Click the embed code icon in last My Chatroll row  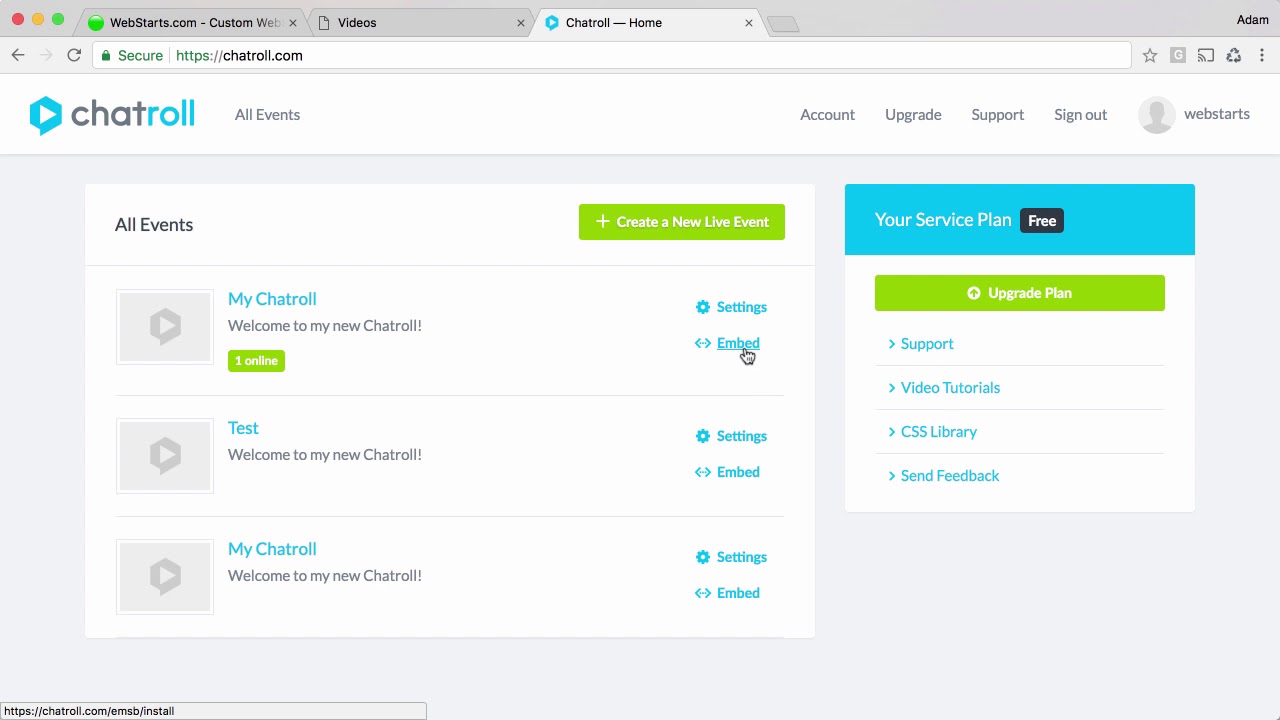(703, 593)
